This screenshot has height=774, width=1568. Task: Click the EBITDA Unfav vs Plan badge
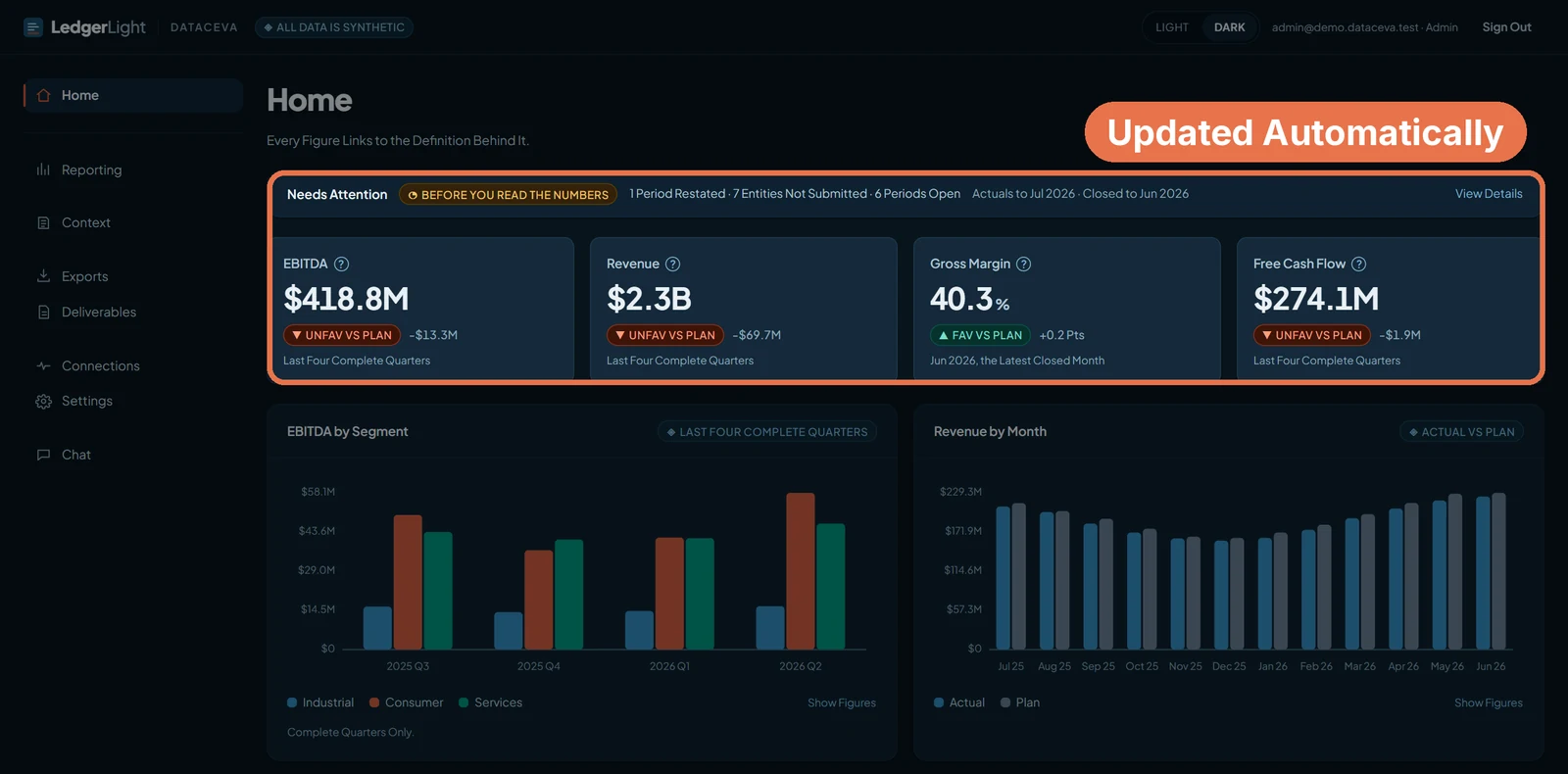click(x=342, y=335)
